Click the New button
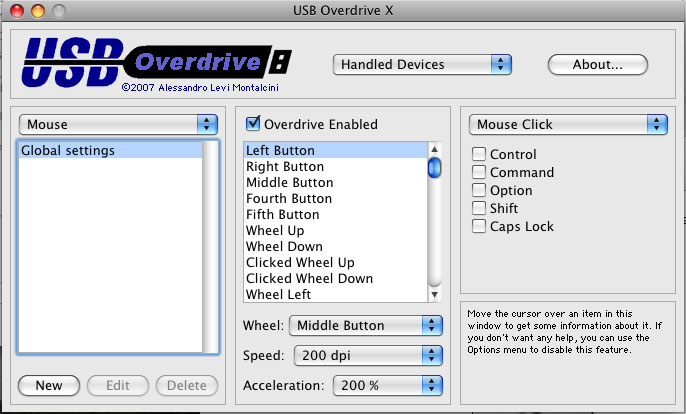The height and width of the screenshot is (414, 686). 49,386
